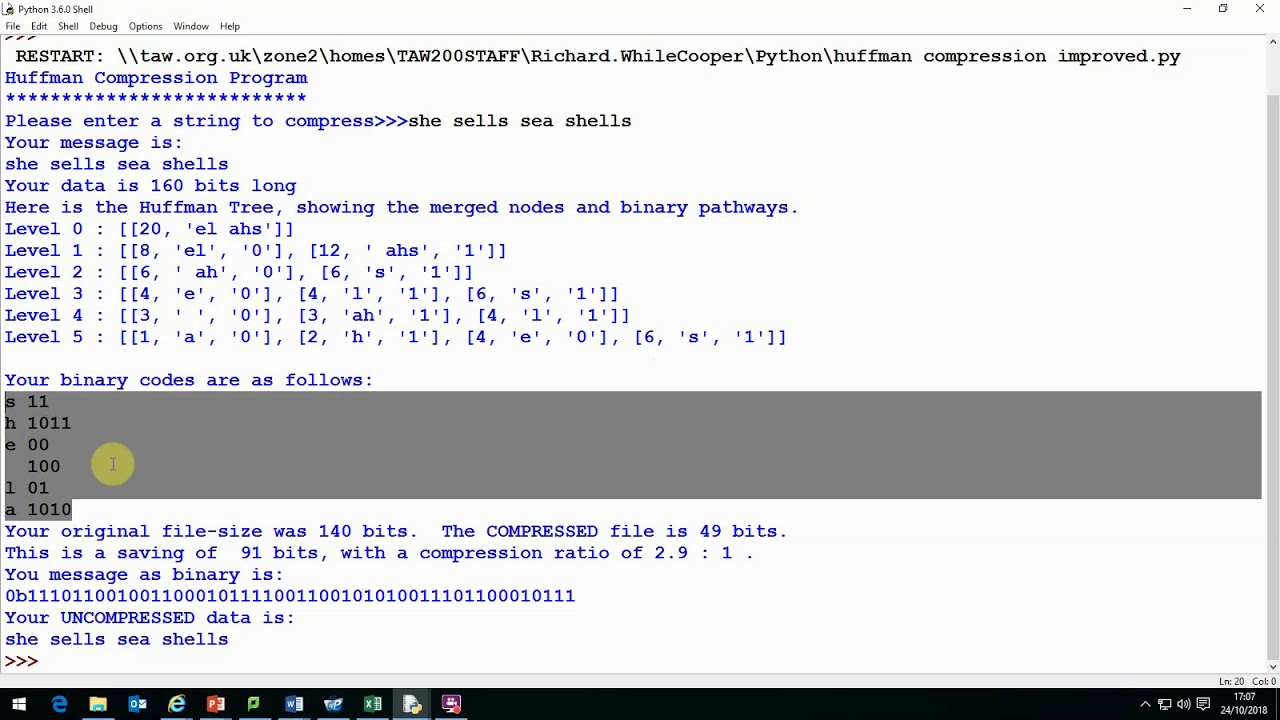Click the Python Shell title bar icon

[8, 9]
